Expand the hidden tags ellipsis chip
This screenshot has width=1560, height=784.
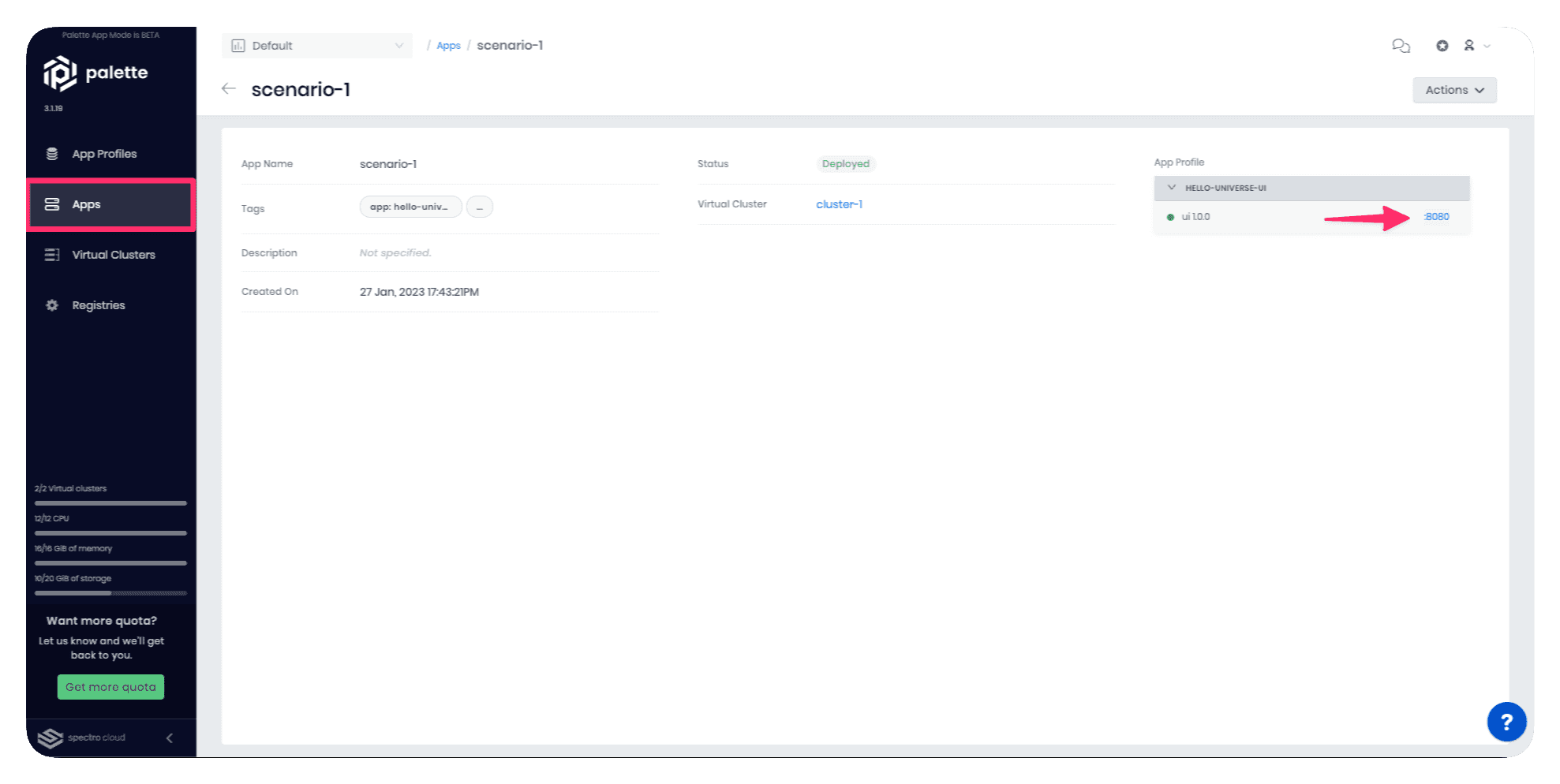point(480,207)
